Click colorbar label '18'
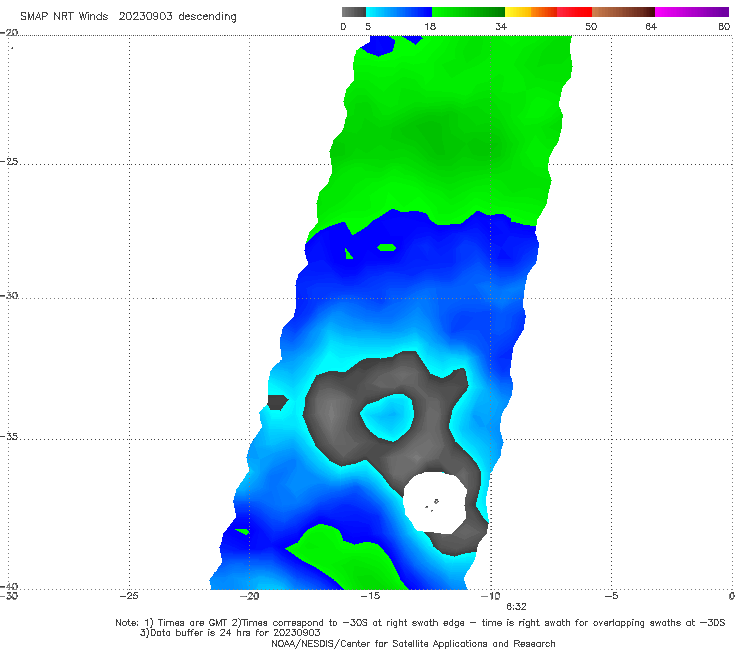The image size is (740, 650). tap(430, 27)
